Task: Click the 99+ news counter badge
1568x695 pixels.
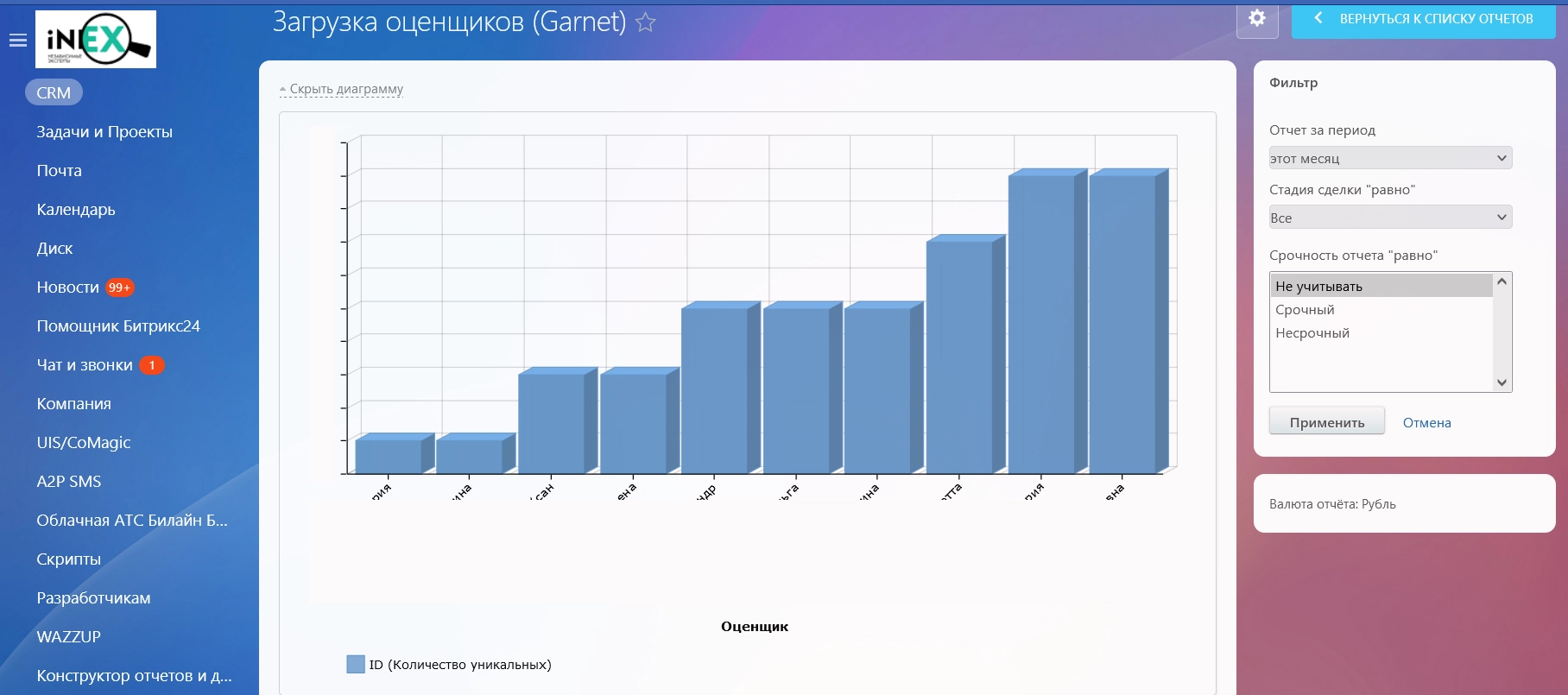Action: 120,287
